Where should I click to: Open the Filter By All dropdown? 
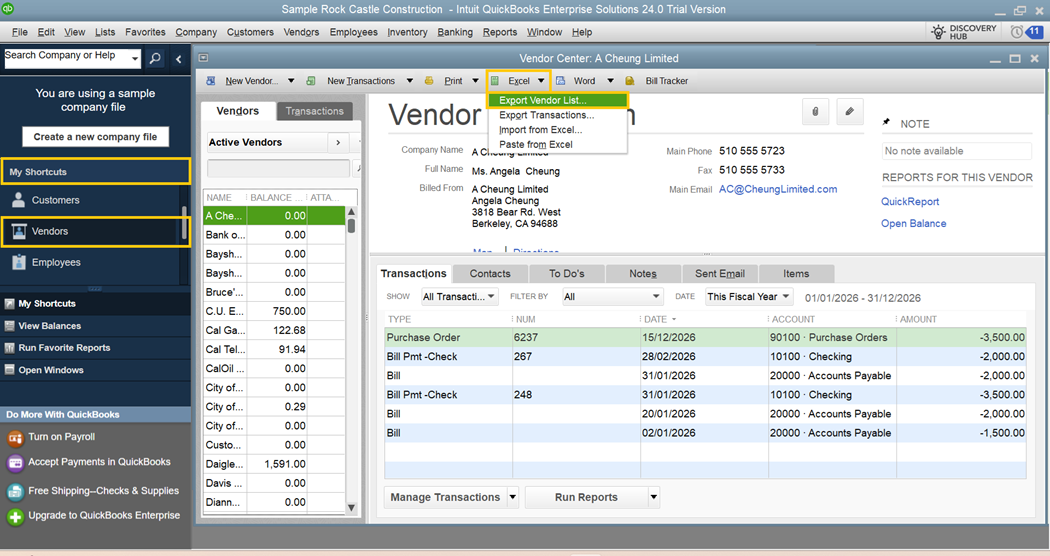tap(612, 297)
